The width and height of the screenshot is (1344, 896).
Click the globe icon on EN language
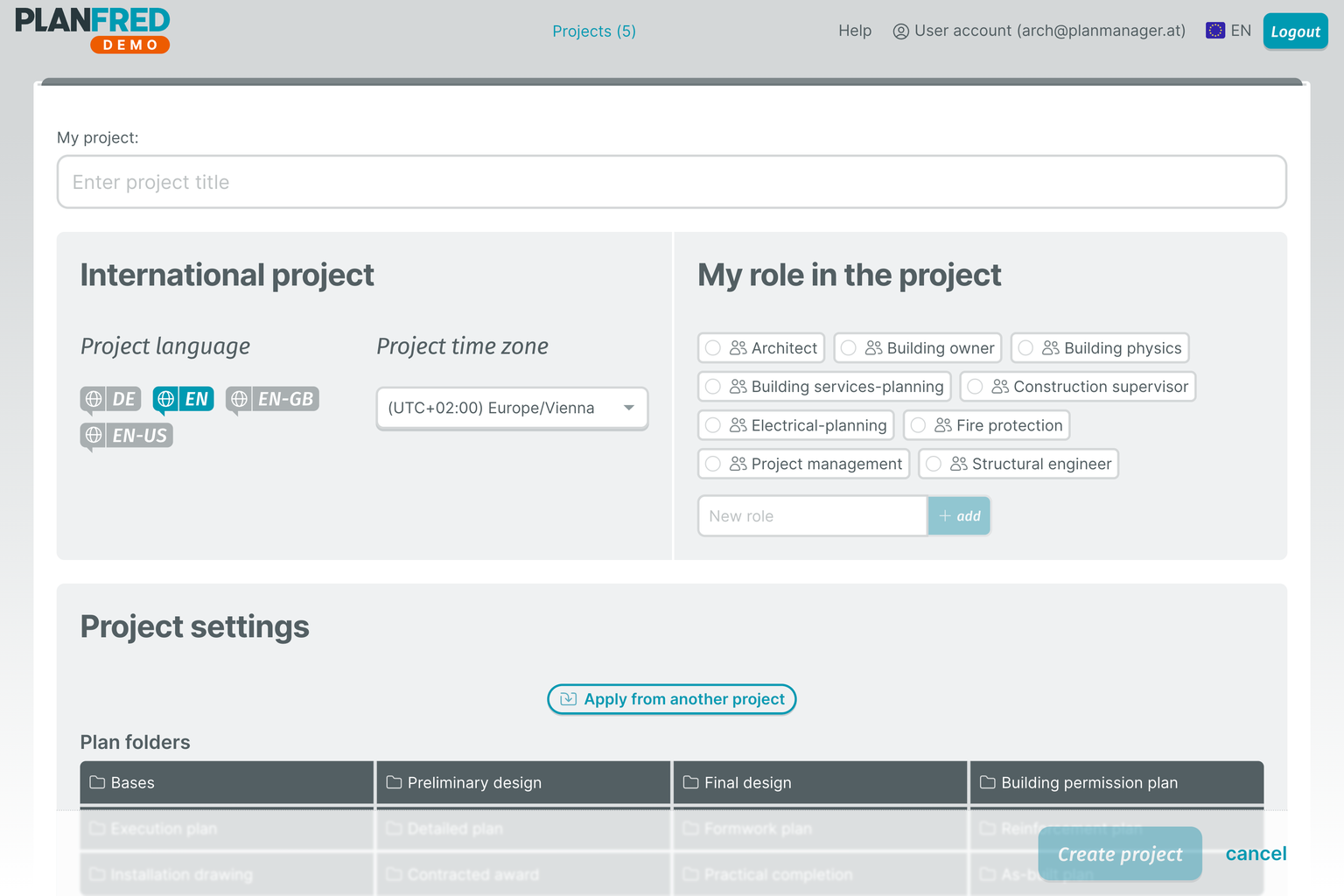click(166, 399)
